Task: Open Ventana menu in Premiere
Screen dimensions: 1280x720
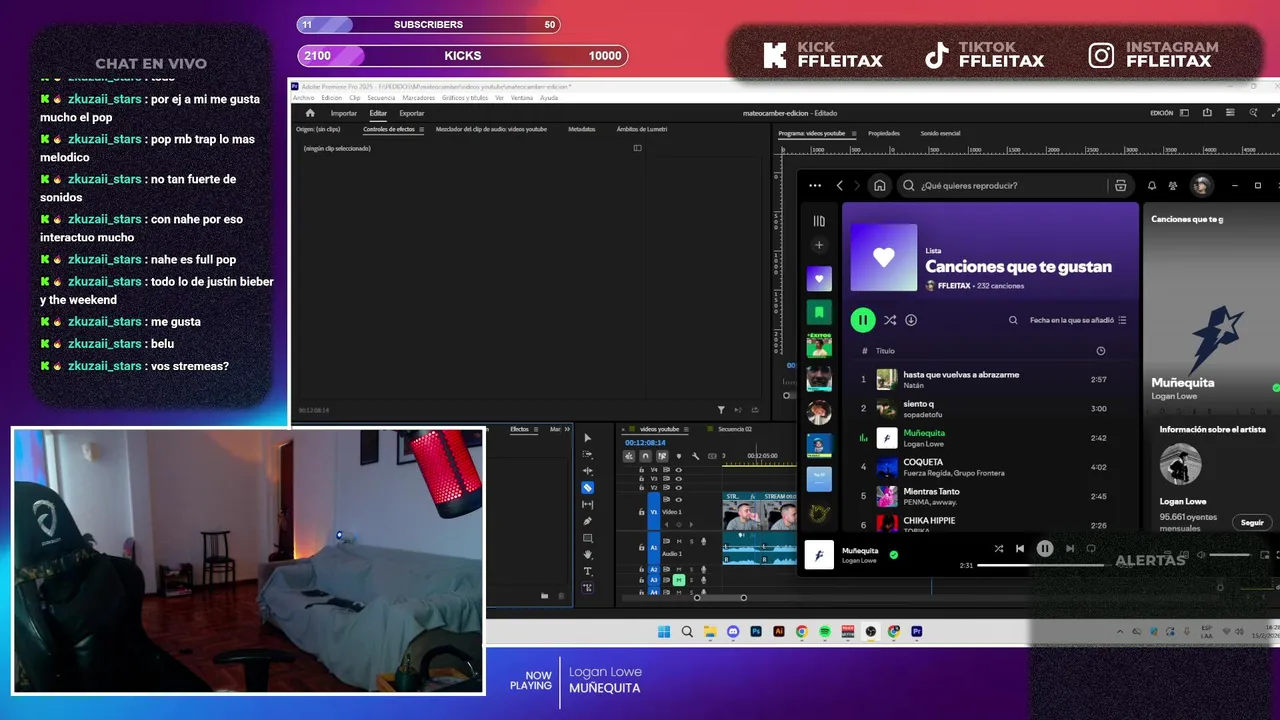Action: 521,98
